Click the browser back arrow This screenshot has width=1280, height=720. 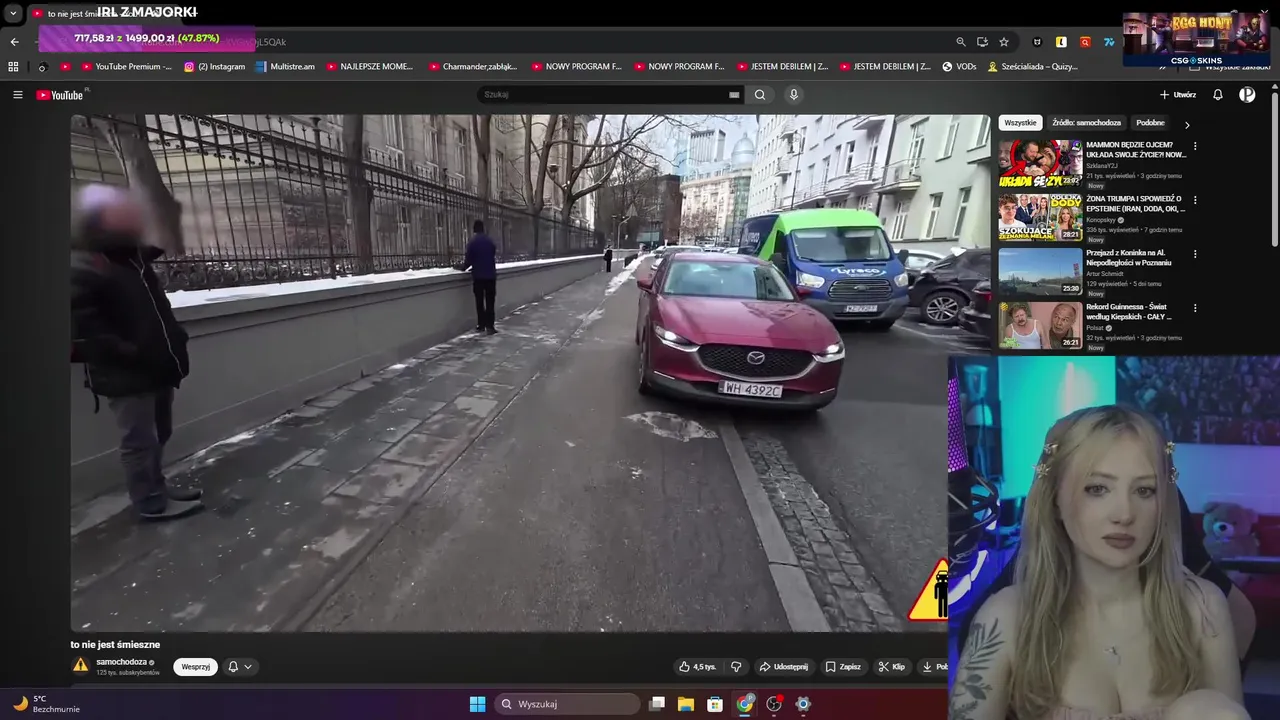[14, 42]
